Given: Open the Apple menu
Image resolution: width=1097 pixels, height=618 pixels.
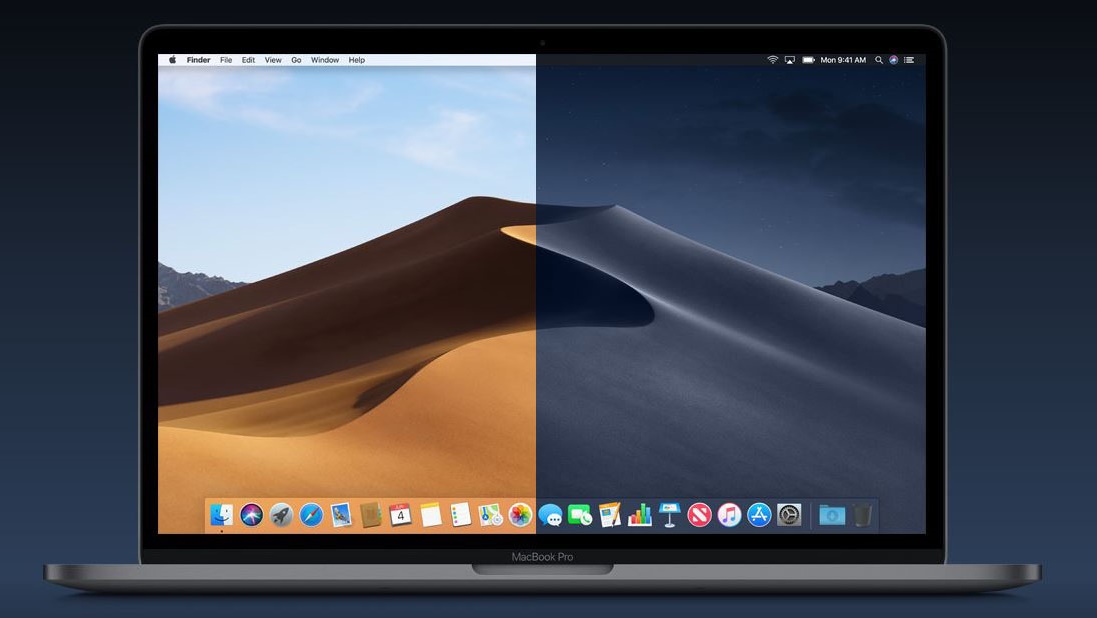Looking at the screenshot, I should click(x=172, y=60).
